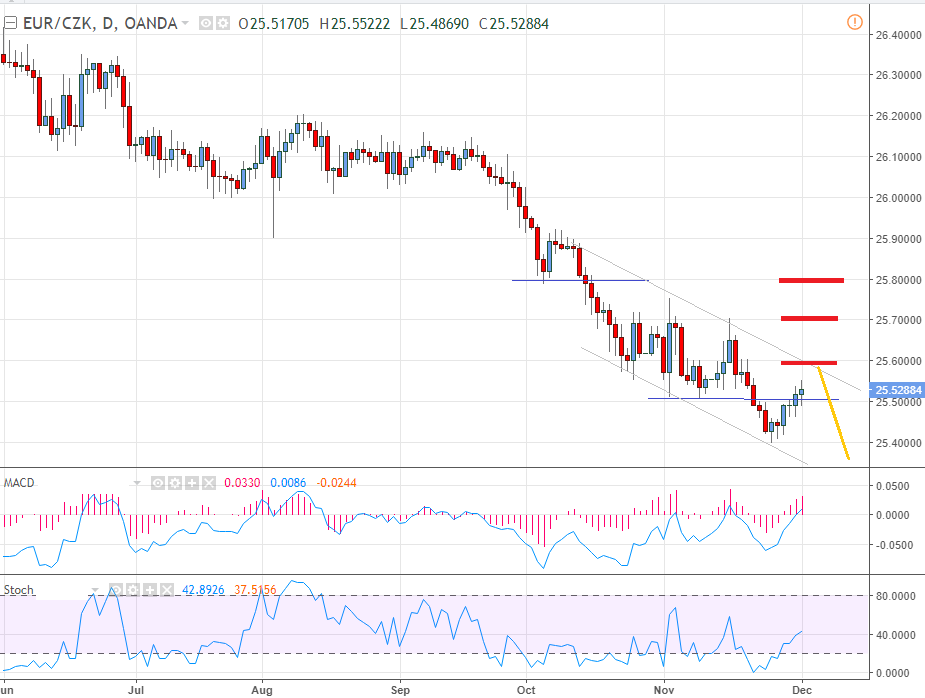925x698 pixels.
Task: Click MACD value 0.0086
Action: pyautogui.click(x=288, y=483)
